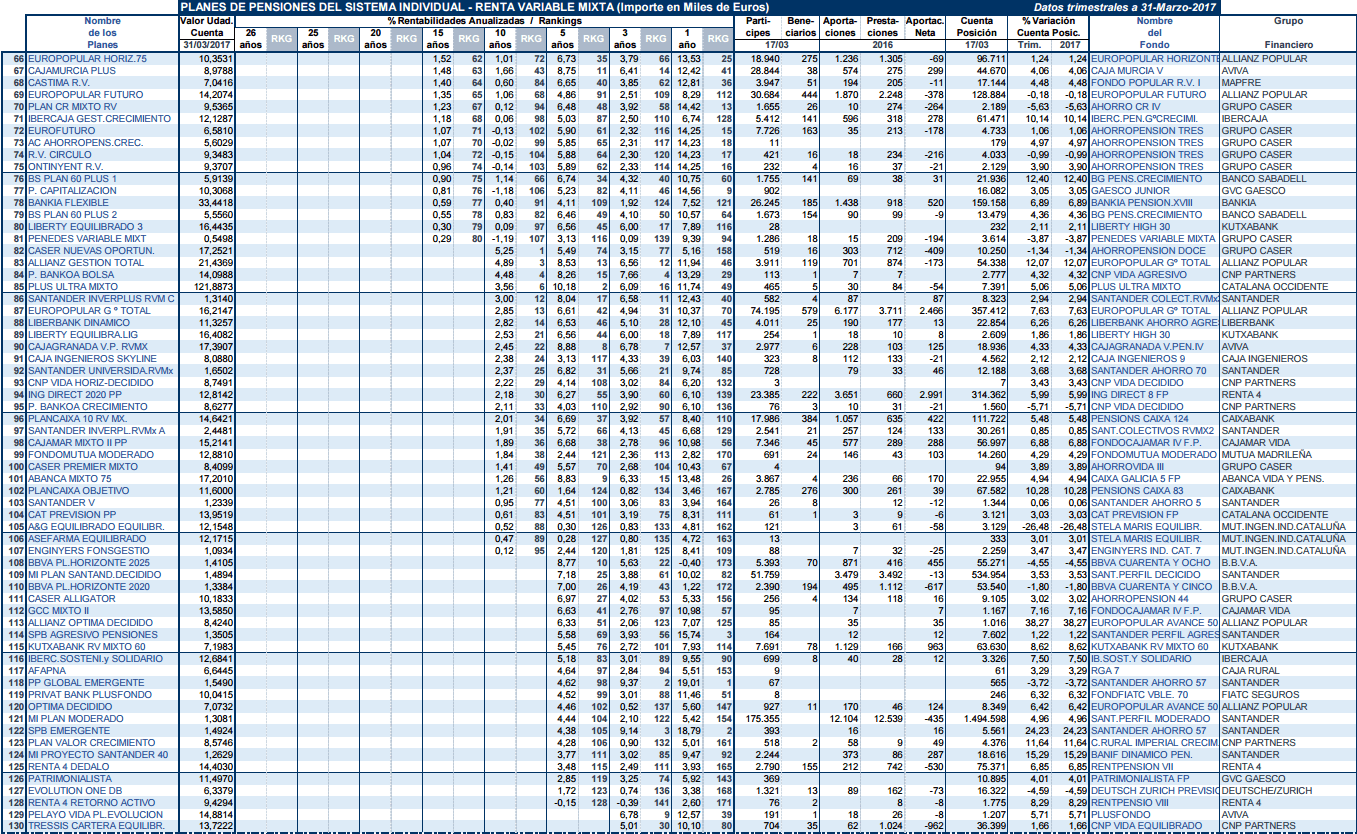Select plan name 'SANTANDER INVERPLUS RVM C'
Viewport: 1357px width, 834px height.
(102, 299)
